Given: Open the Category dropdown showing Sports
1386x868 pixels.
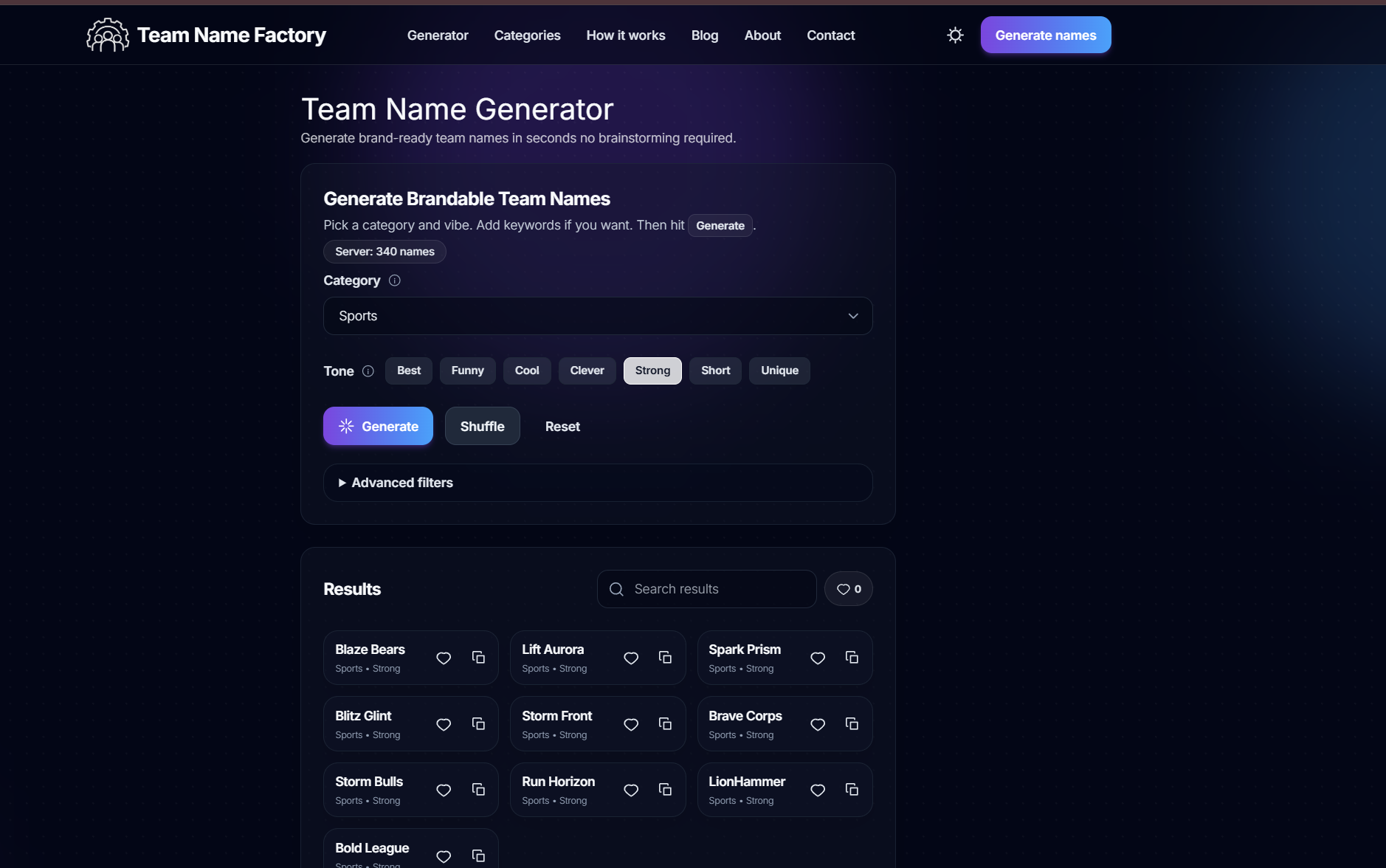Looking at the screenshot, I should point(598,316).
